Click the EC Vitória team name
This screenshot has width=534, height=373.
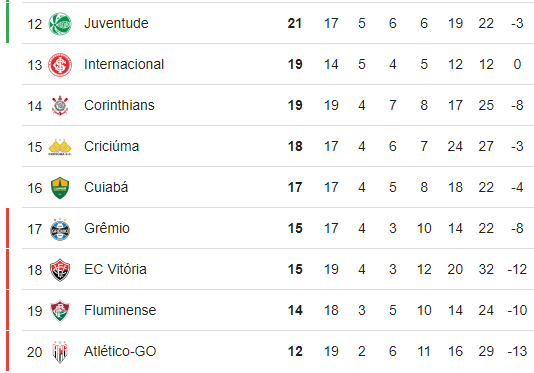[x=115, y=269]
